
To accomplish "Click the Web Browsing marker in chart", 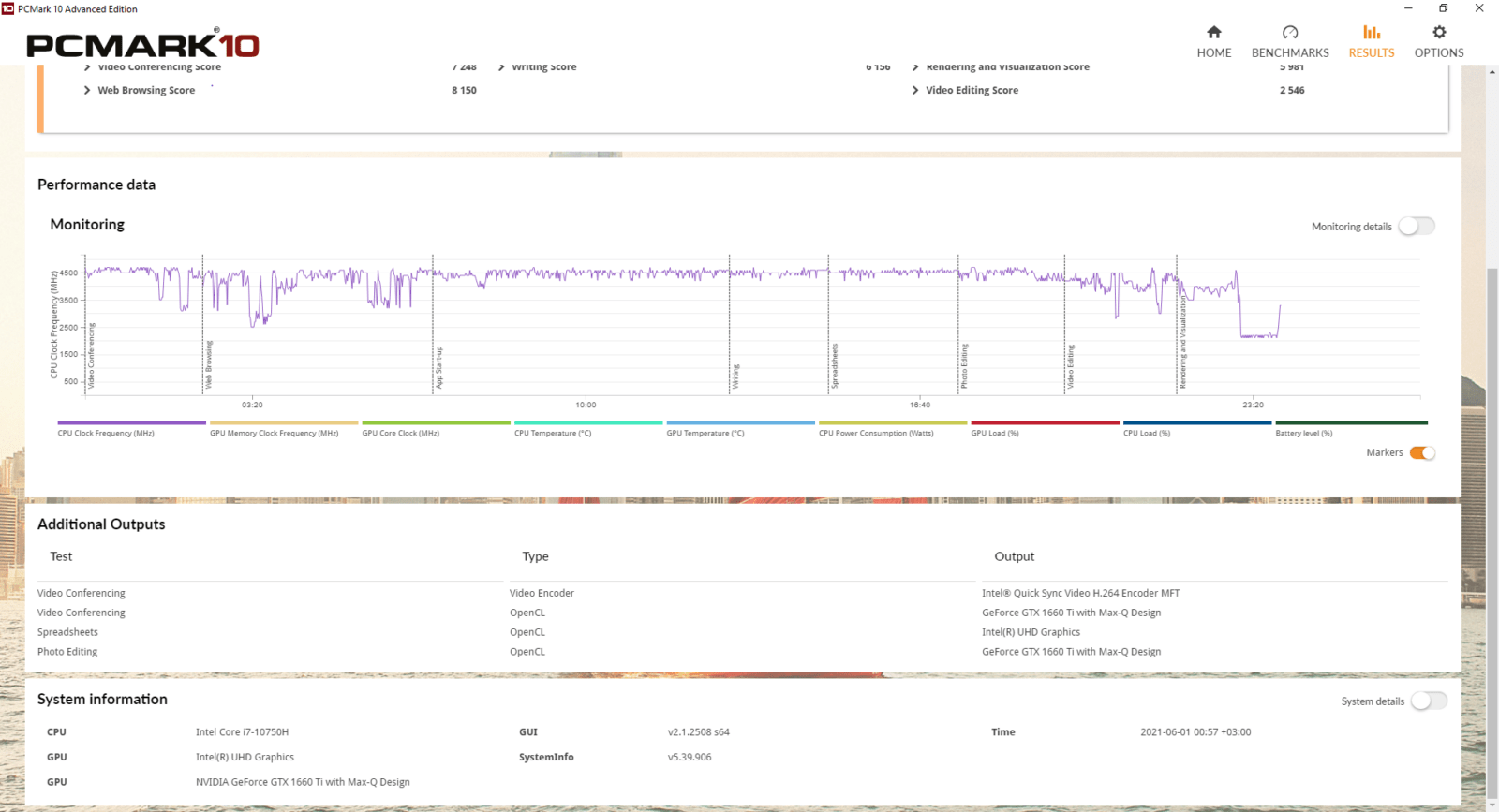I will pyautogui.click(x=209, y=364).
